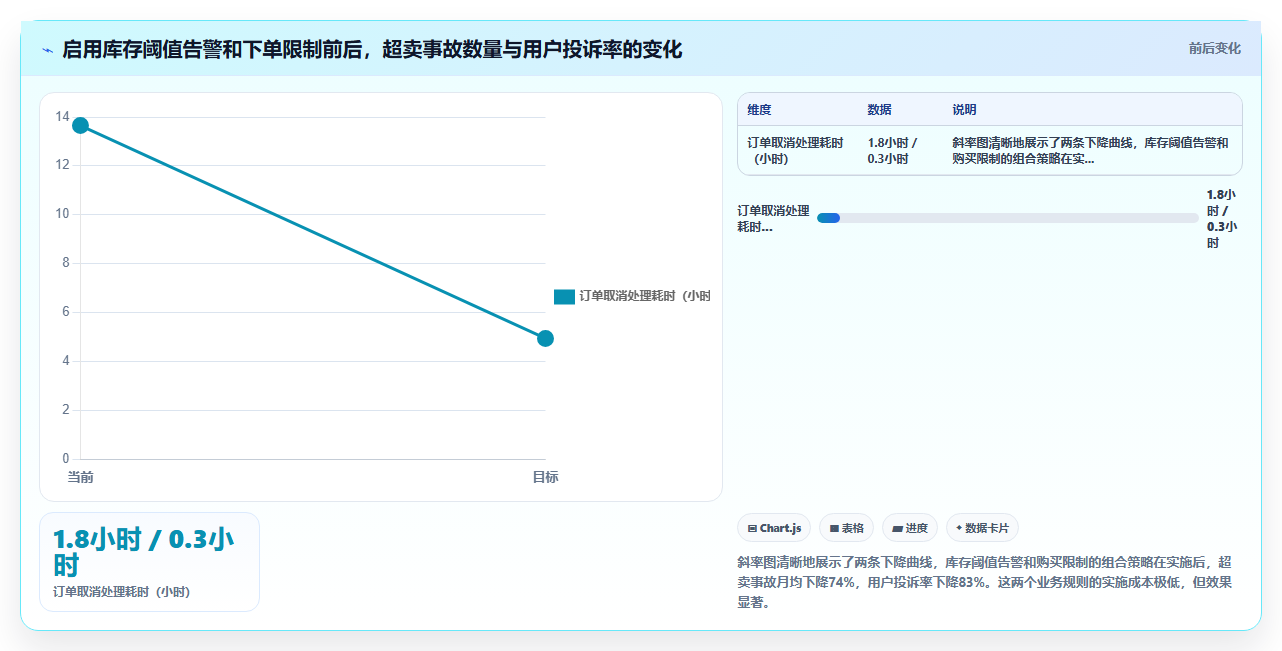Click the page title 启用库存阈值告警和下单限制前后

coord(372,49)
